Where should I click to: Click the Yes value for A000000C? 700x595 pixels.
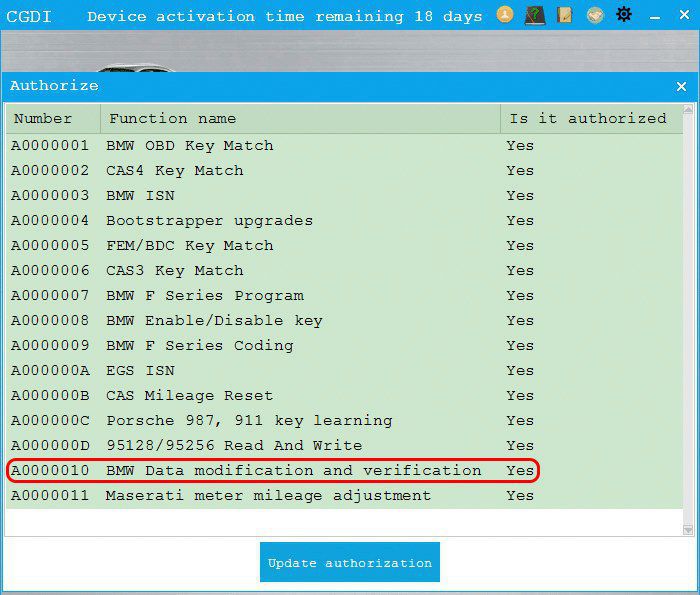click(x=520, y=420)
